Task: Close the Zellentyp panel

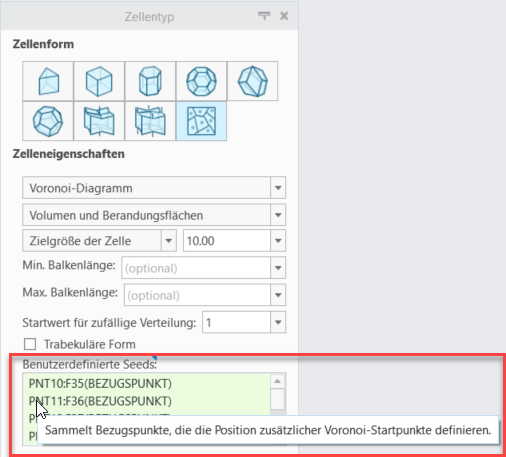Action: (284, 16)
